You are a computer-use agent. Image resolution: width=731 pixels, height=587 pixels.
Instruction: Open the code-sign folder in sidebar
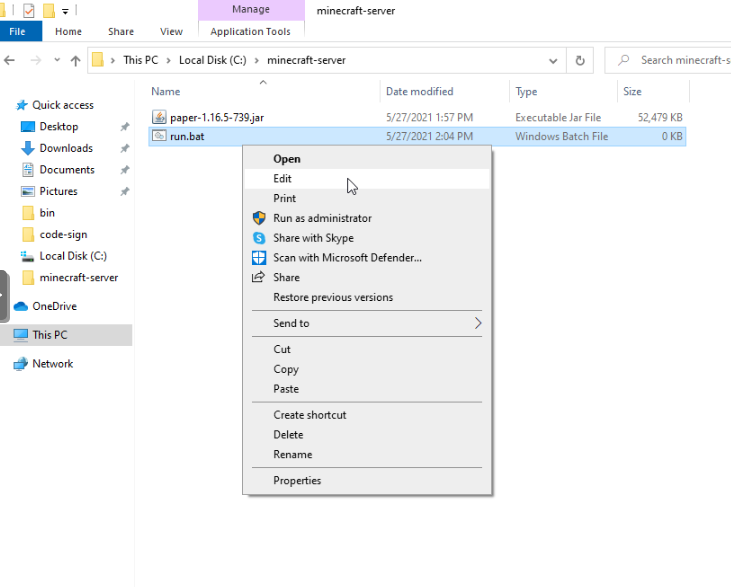(x=63, y=234)
